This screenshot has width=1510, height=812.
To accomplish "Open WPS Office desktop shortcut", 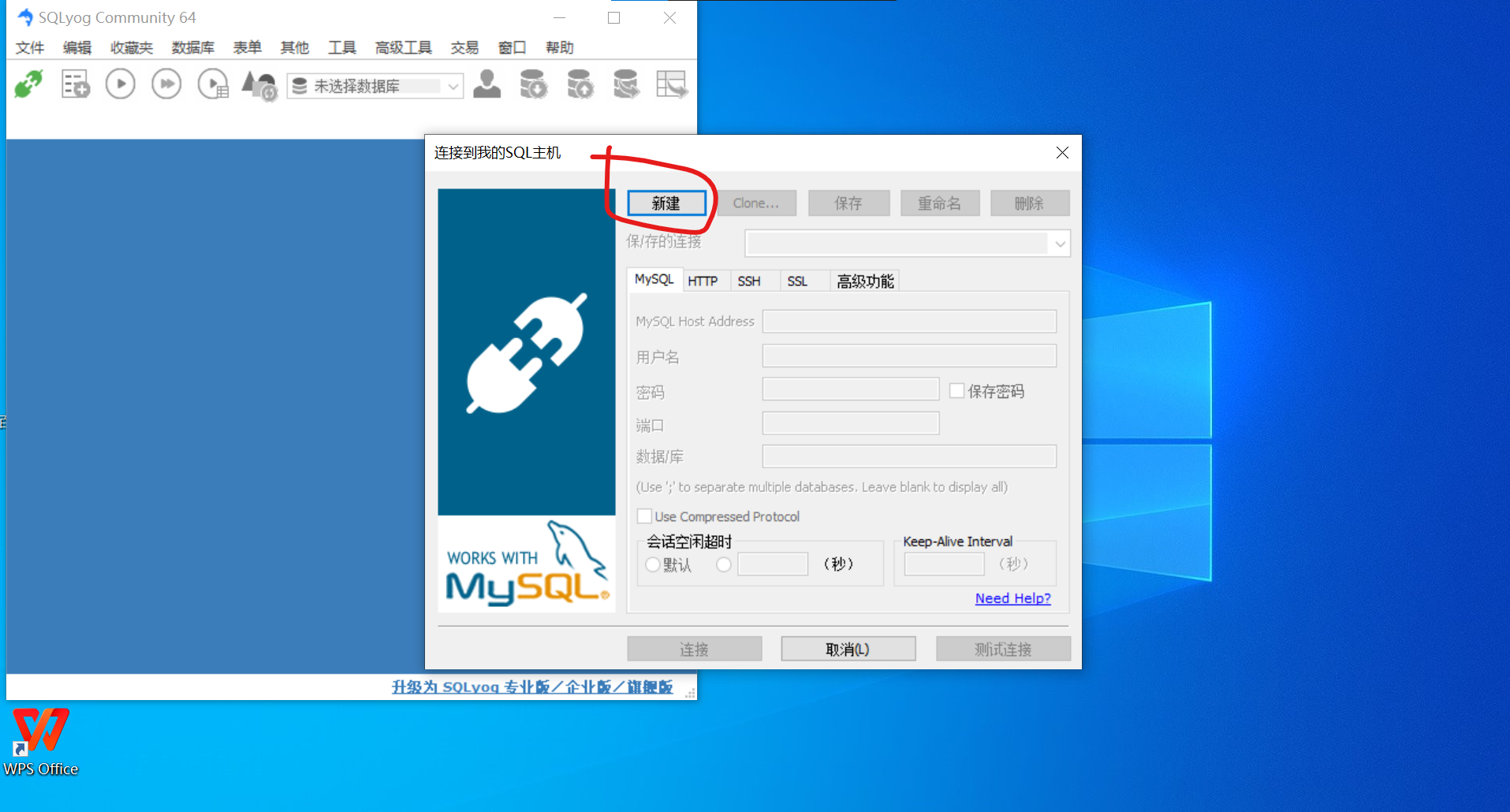I will coord(41,742).
